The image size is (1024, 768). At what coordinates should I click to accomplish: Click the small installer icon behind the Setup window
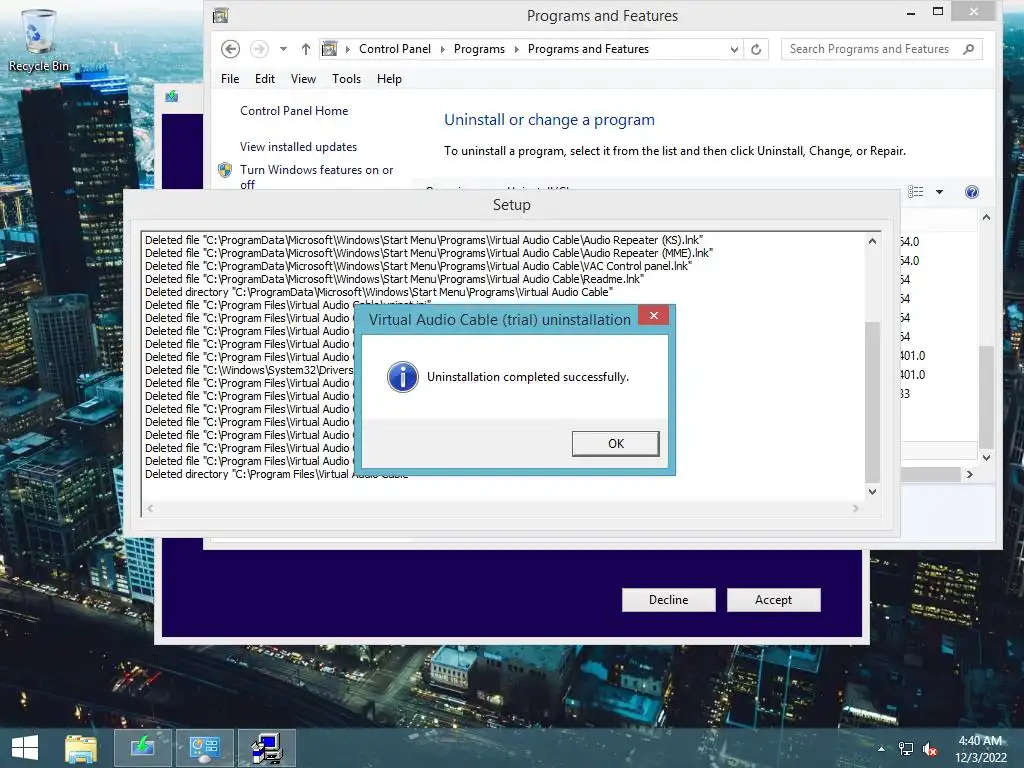click(172, 97)
